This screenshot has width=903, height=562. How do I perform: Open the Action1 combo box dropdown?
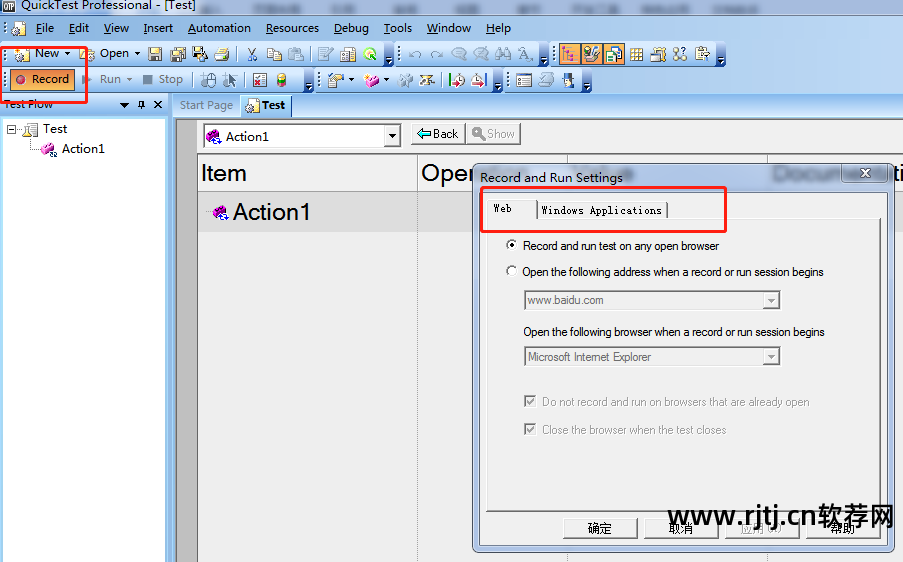[x=392, y=136]
